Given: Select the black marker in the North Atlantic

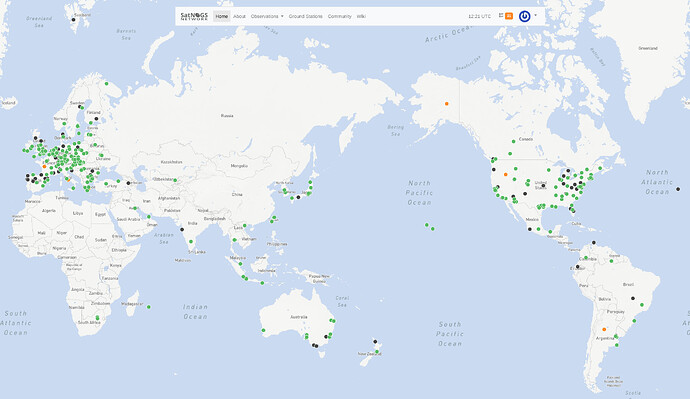Looking at the screenshot, I should (678, 189).
